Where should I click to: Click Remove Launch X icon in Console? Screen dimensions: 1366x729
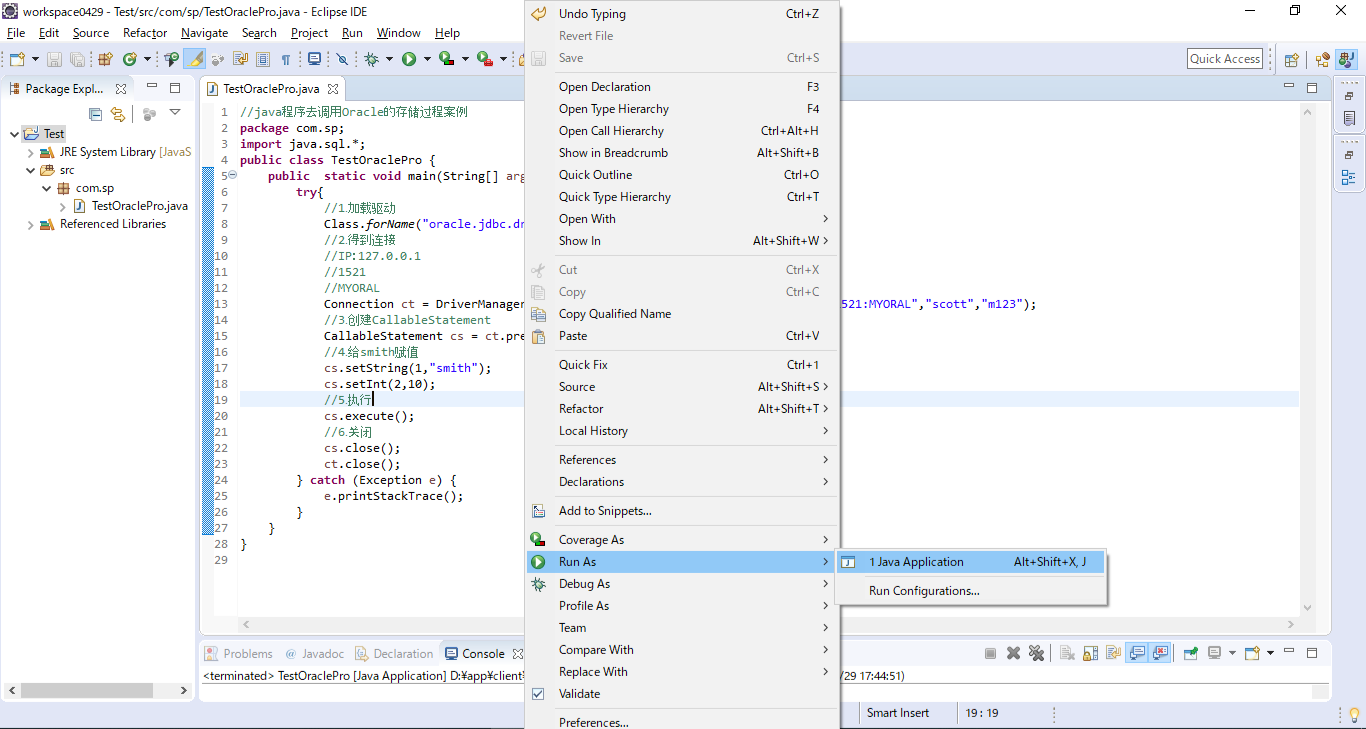click(x=1013, y=653)
